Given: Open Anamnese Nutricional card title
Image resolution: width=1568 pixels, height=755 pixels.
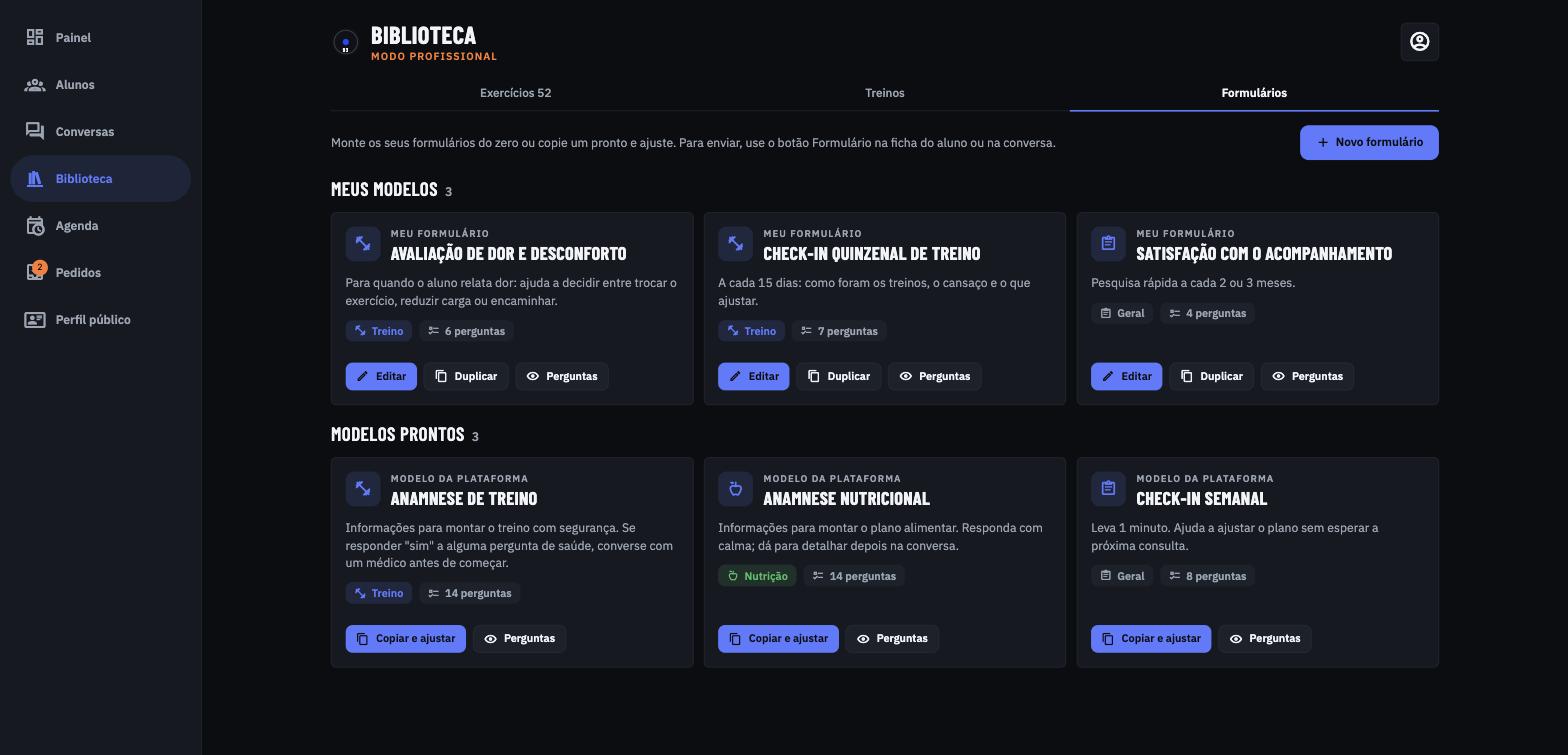Looking at the screenshot, I should 846,498.
